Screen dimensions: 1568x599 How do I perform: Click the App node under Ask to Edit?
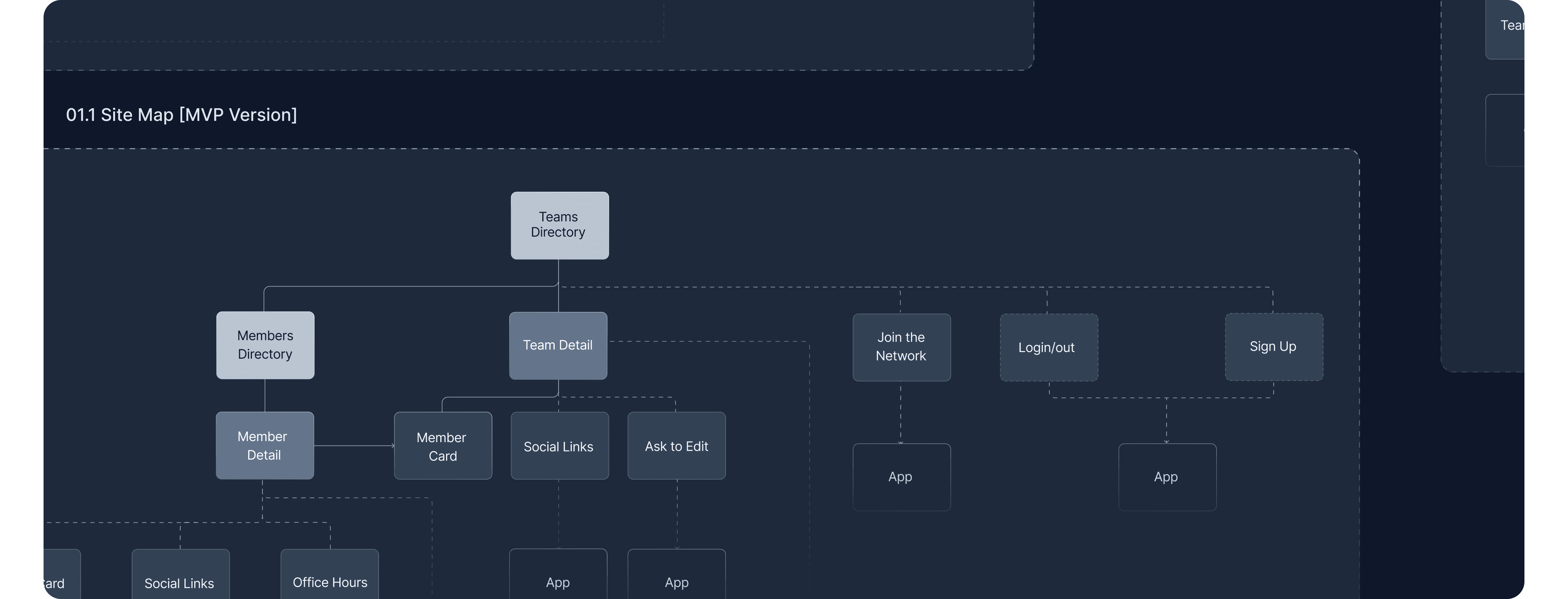pos(676,575)
